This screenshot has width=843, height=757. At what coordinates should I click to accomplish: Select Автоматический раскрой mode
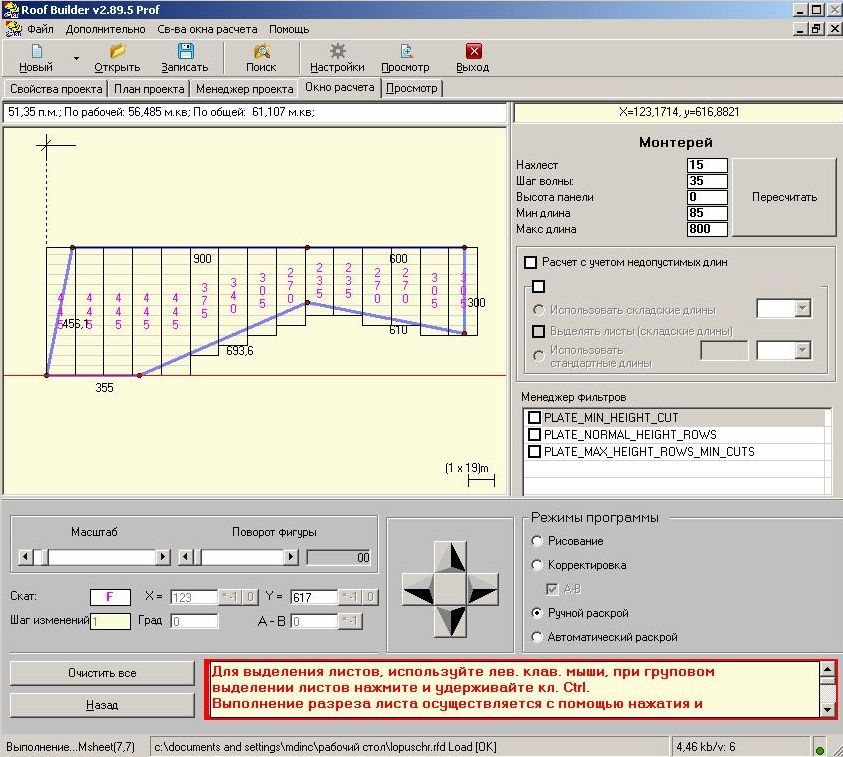[537, 637]
